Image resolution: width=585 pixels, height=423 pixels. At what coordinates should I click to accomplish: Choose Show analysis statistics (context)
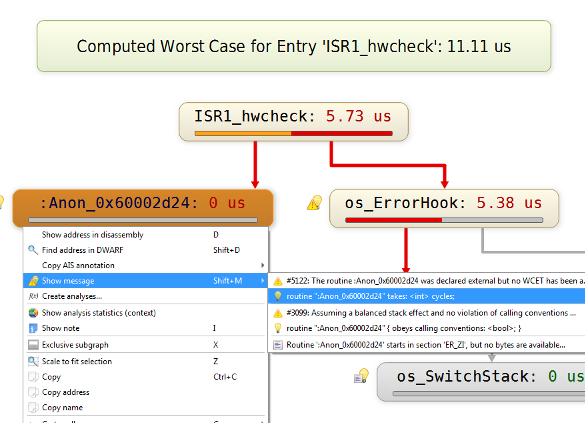(146, 313)
